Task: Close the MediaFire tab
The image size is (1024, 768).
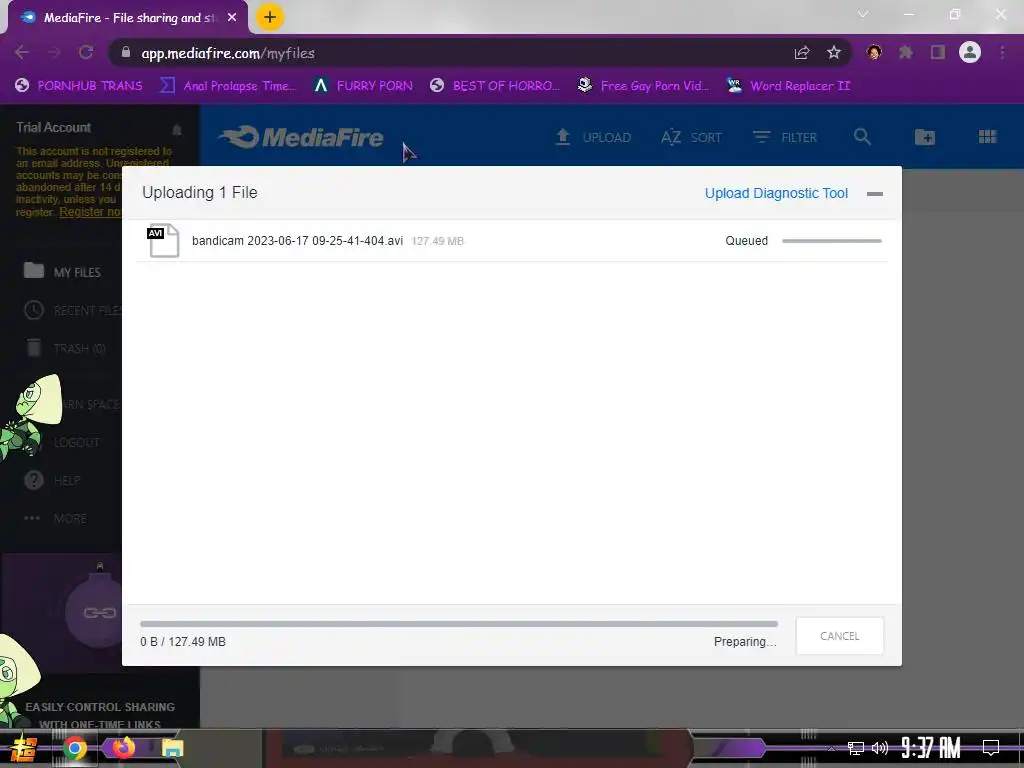Action: [232, 18]
